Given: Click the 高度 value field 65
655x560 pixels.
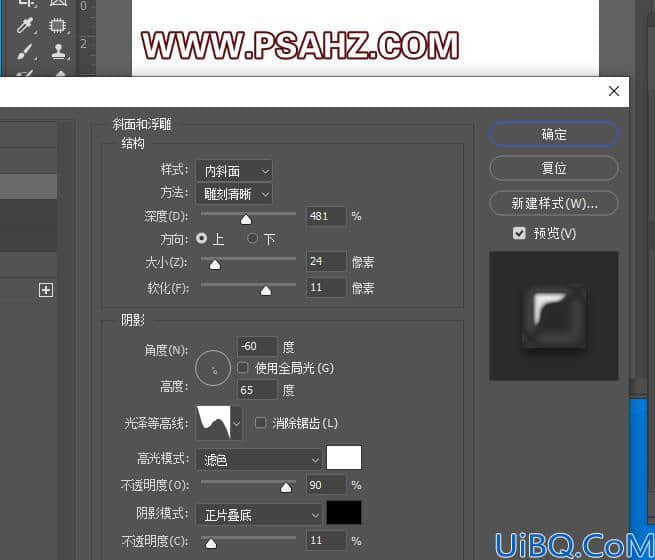Looking at the screenshot, I should pyautogui.click(x=257, y=390).
